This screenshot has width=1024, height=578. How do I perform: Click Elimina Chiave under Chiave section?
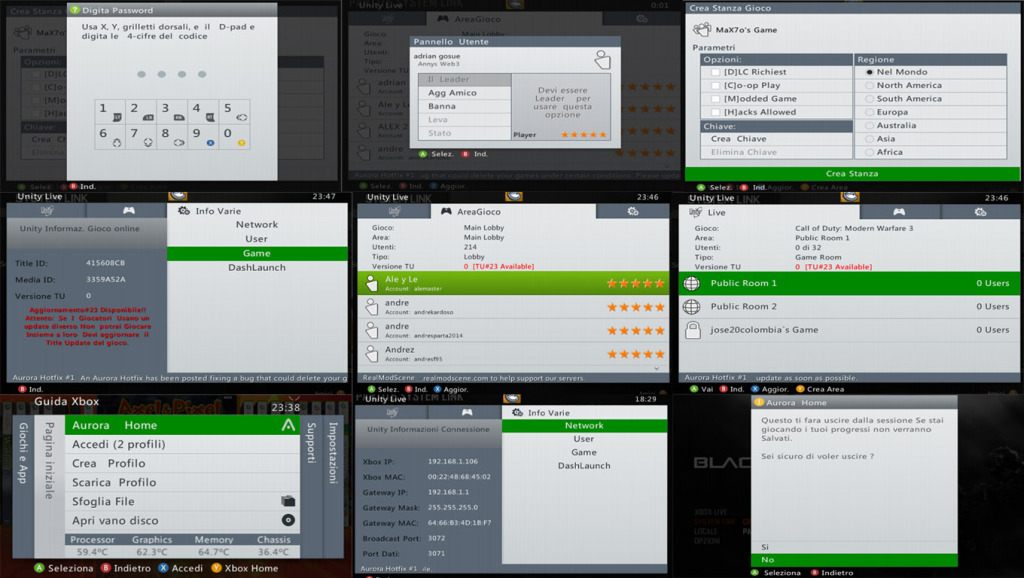point(747,150)
